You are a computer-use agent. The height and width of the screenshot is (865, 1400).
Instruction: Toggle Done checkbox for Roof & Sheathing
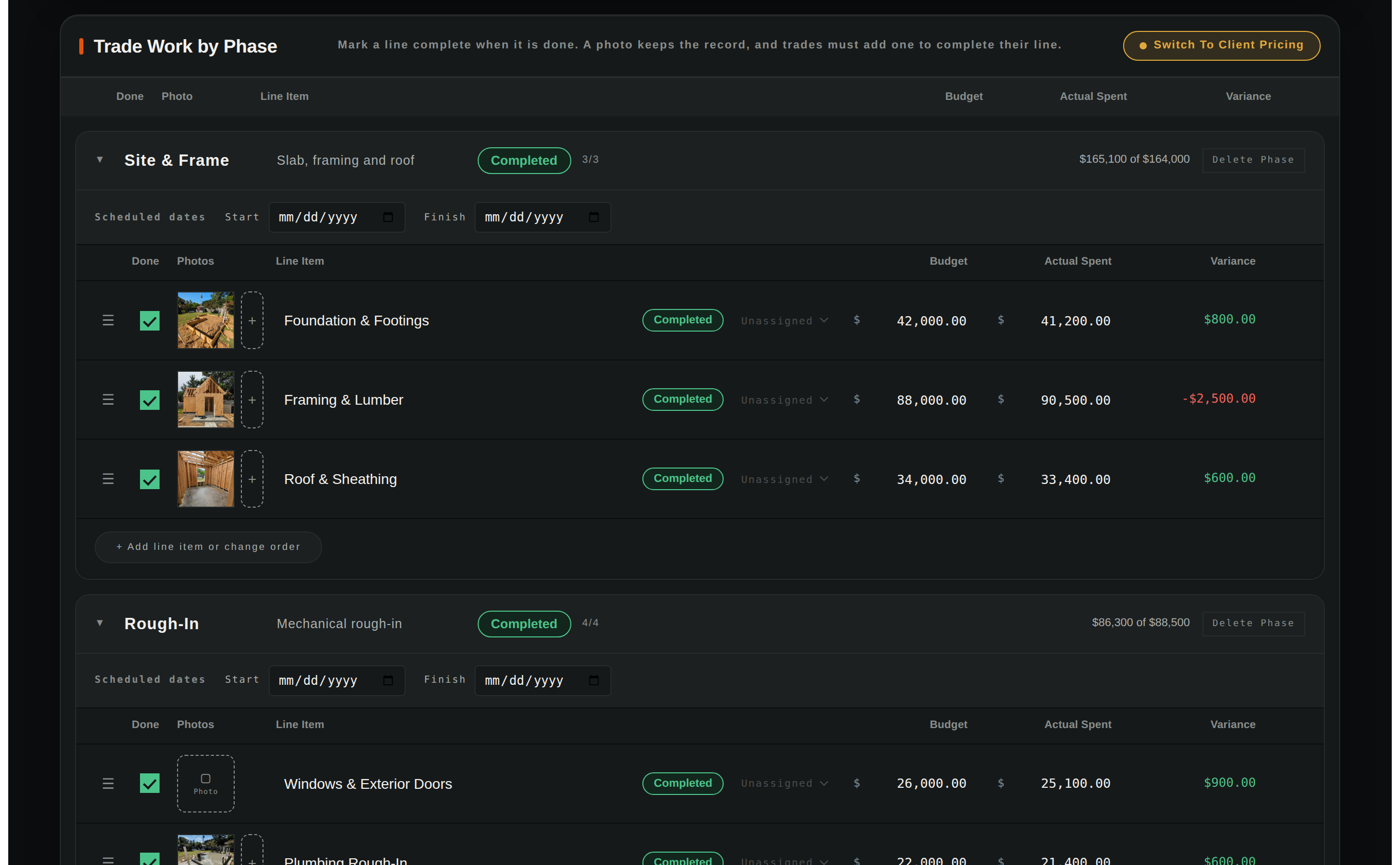pyautogui.click(x=150, y=479)
